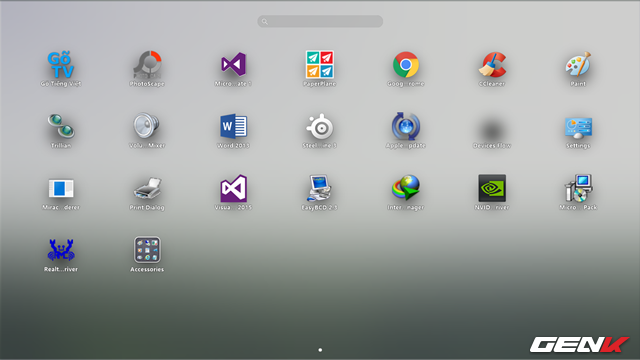Launch the Mirac...derer app
The image size is (640, 360).
click(61, 189)
